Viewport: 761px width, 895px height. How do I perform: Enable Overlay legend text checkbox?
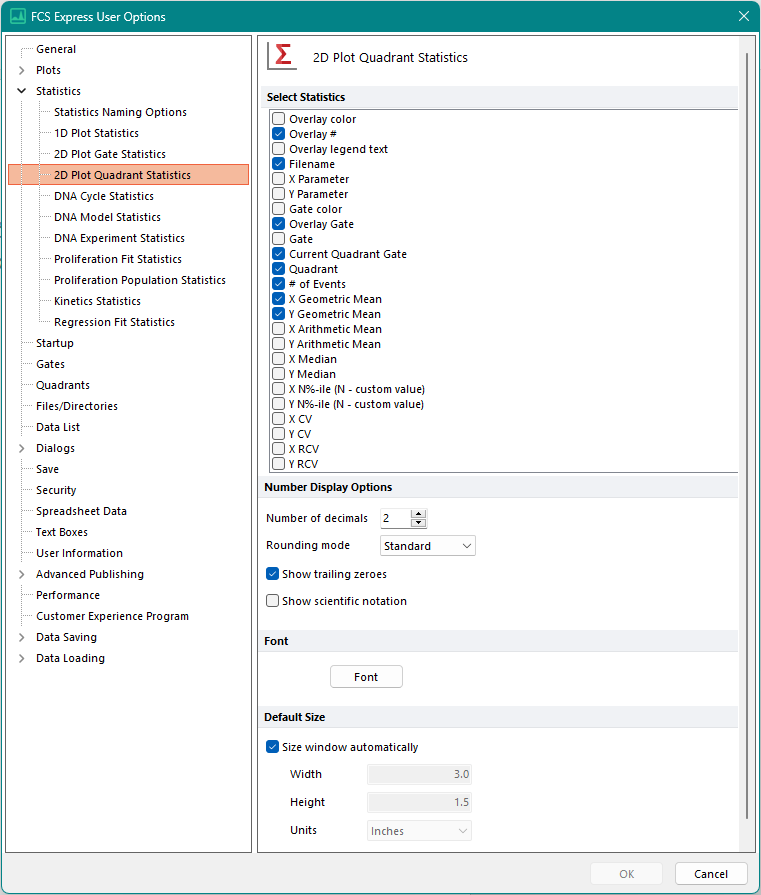pyautogui.click(x=279, y=148)
